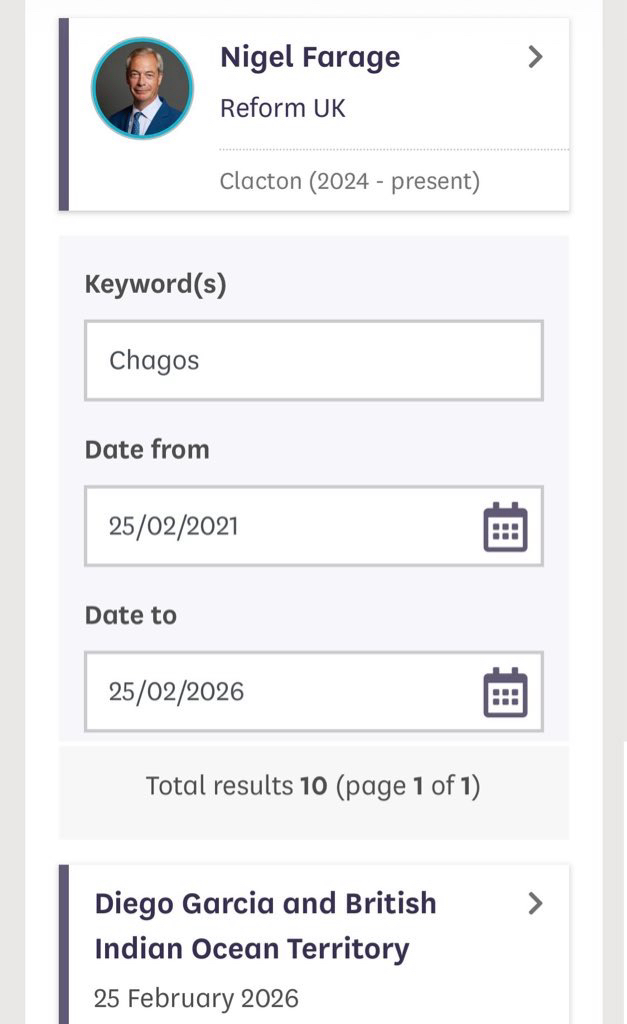Image resolution: width=627 pixels, height=1024 pixels.
Task: Click the Date from field showing 25/02/2021
Action: (x=280, y=526)
